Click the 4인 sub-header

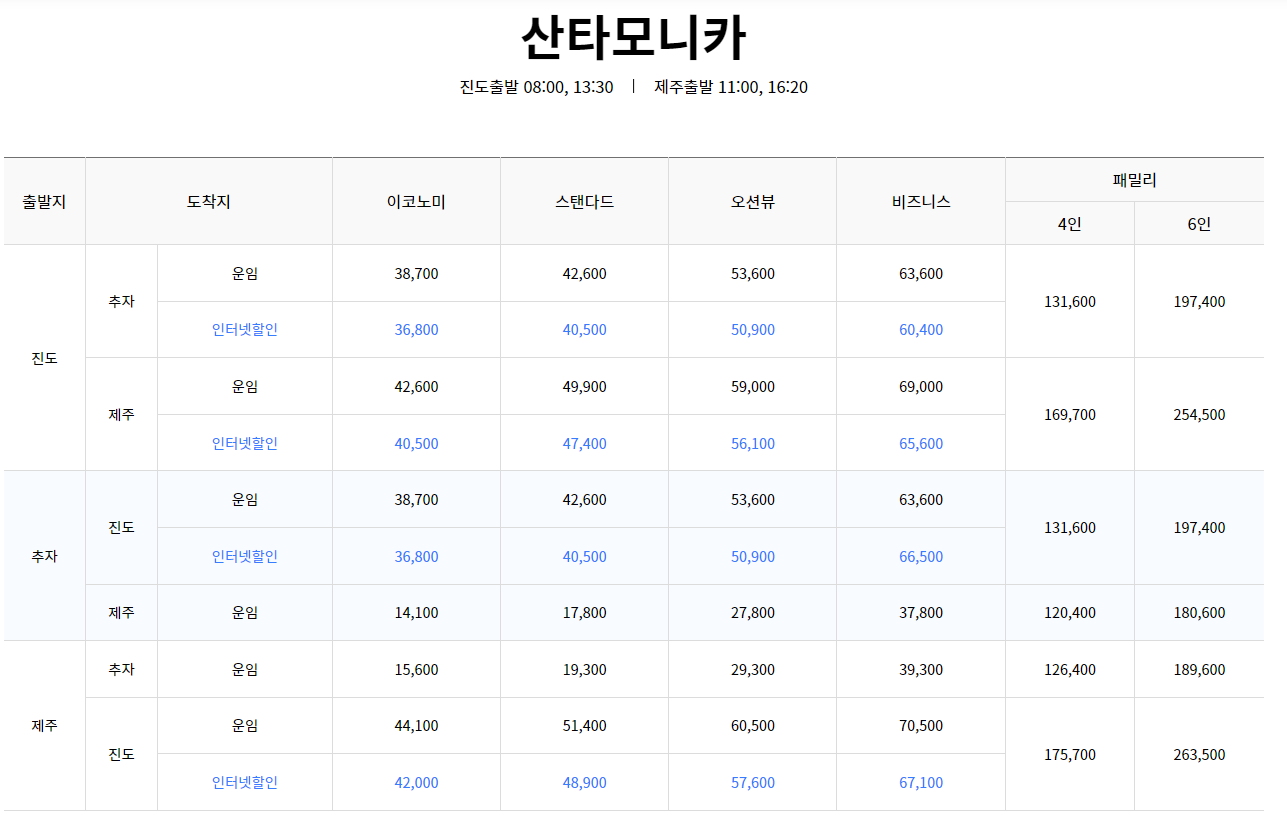point(1070,224)
